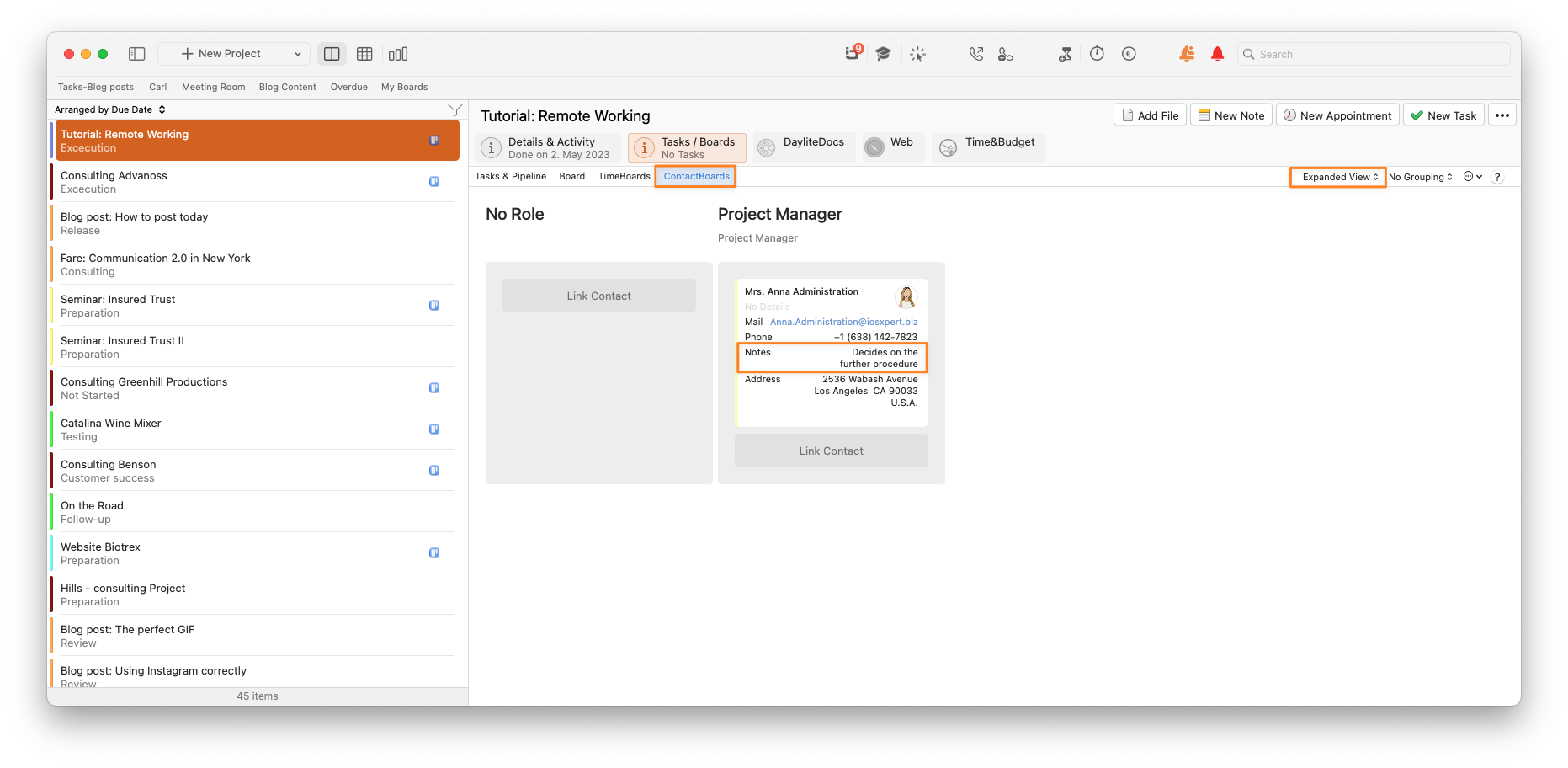Start the stopwatch timer icon
1568x768 pixels.
pos(1097,54)
